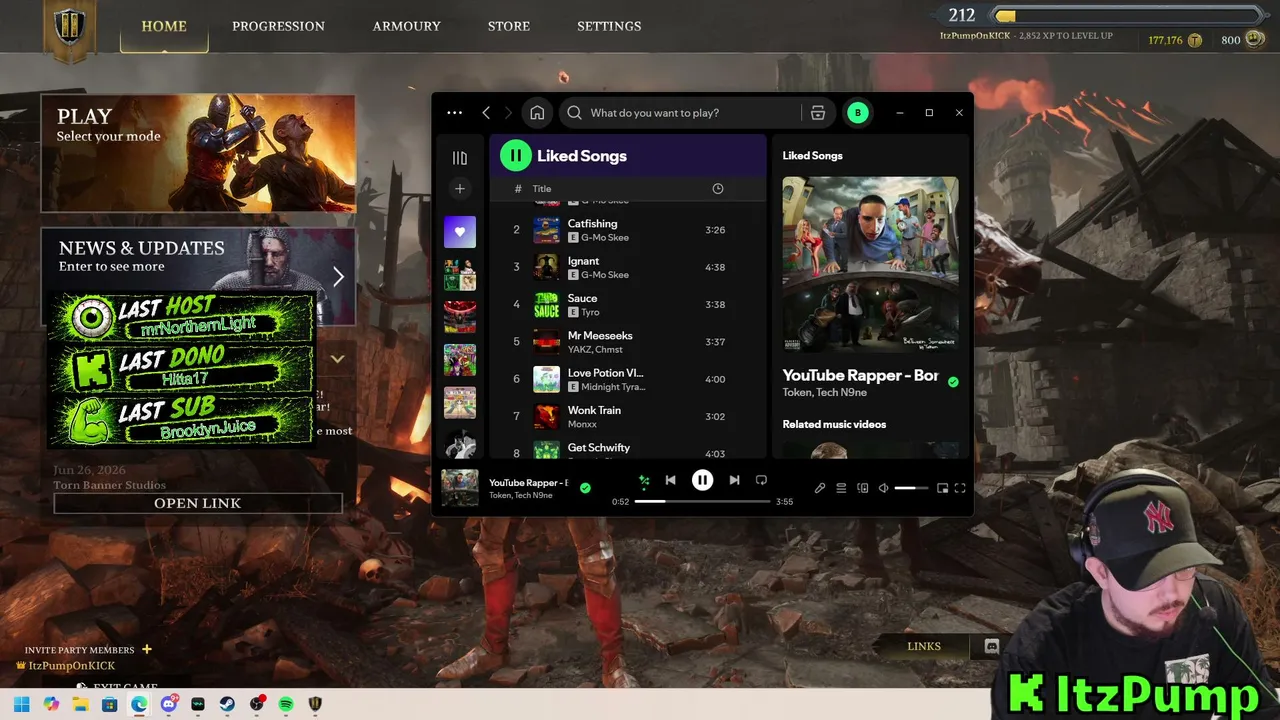Open the Links button in the game
The width and height of the screenshot is (1280, 720).
pyautogui.click(x=924, y=646)
